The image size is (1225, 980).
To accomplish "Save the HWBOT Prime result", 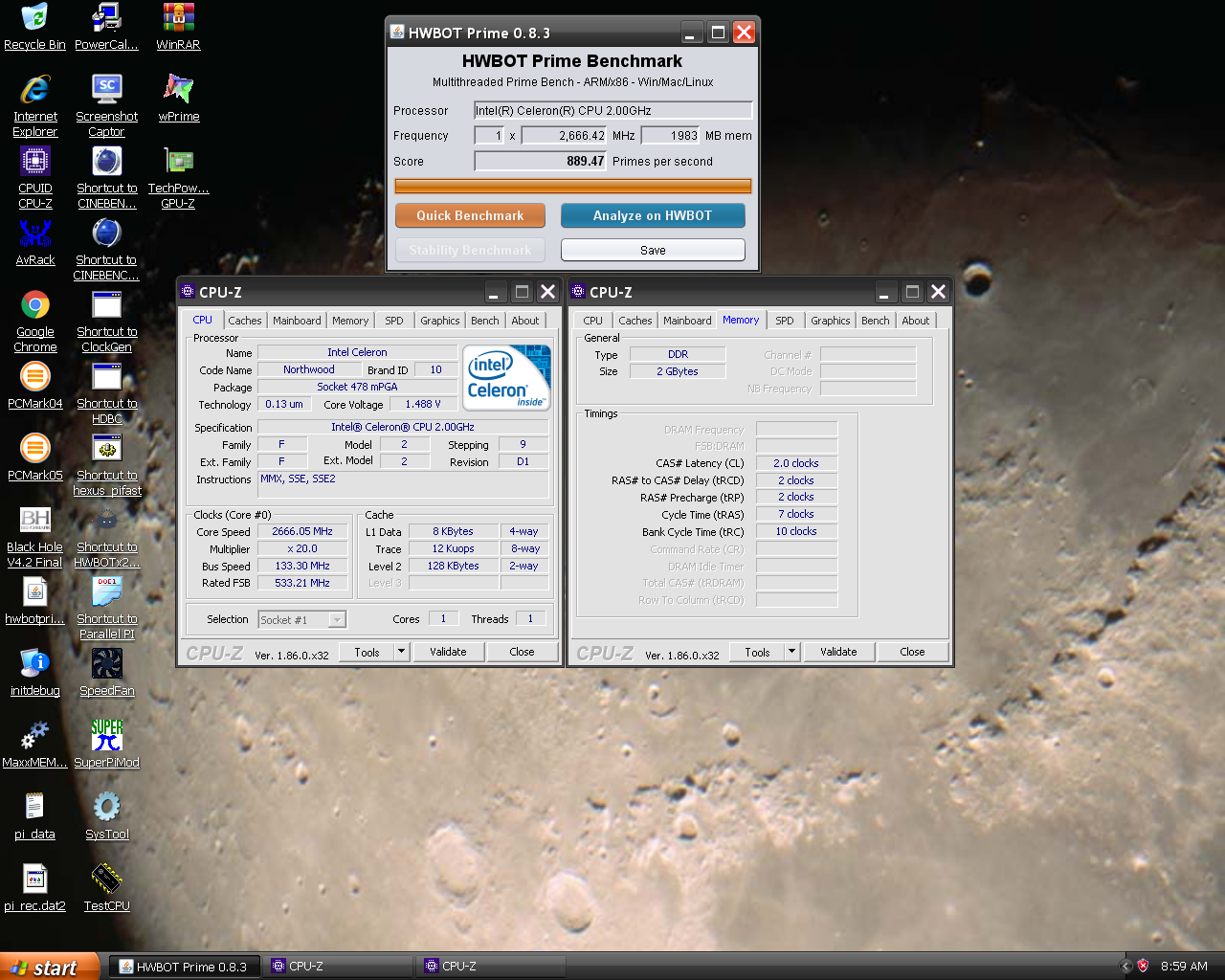I will (653, 250).
